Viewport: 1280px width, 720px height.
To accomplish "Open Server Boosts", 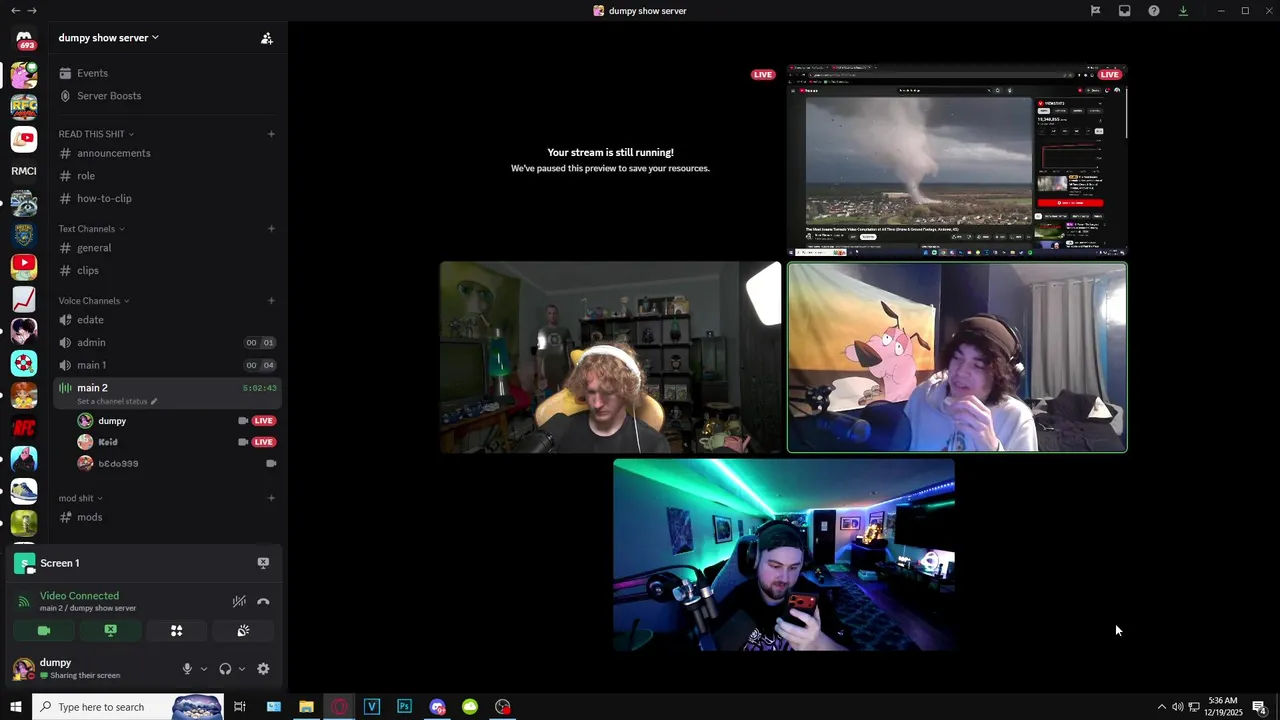I will click(x=167, y=96).
